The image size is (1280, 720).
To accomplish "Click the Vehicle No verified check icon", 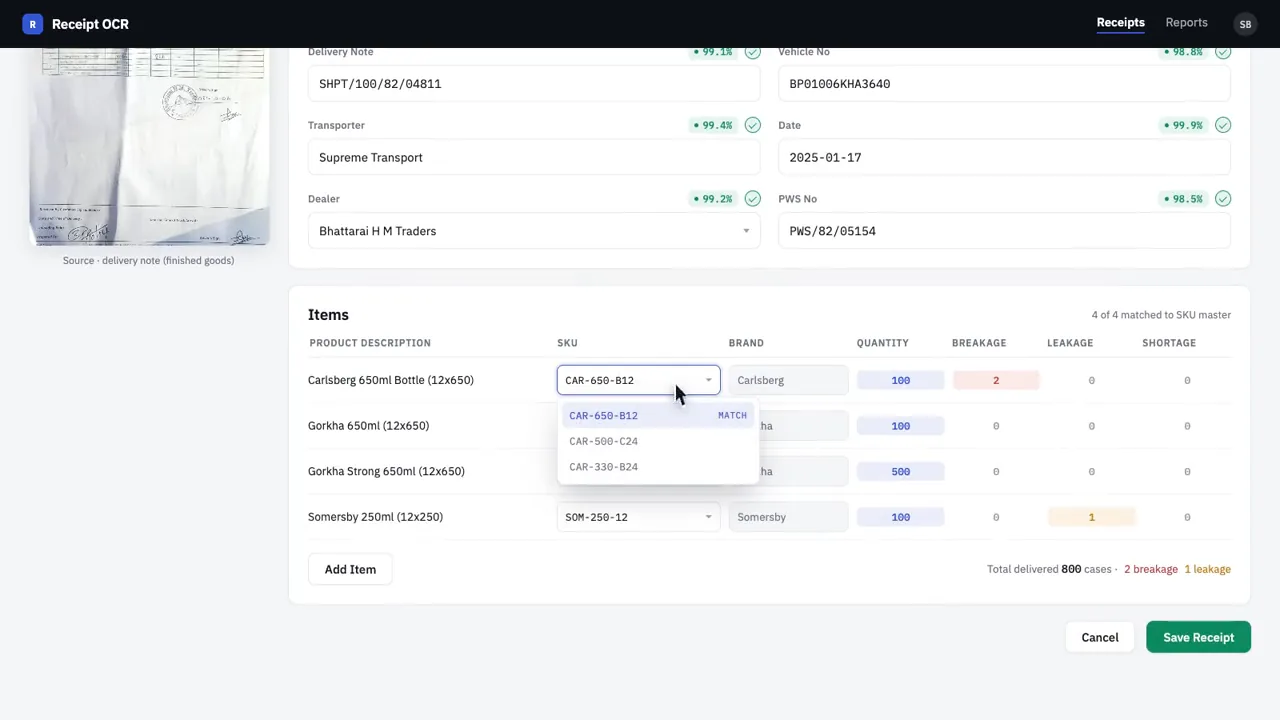I will coord(1223,52).
